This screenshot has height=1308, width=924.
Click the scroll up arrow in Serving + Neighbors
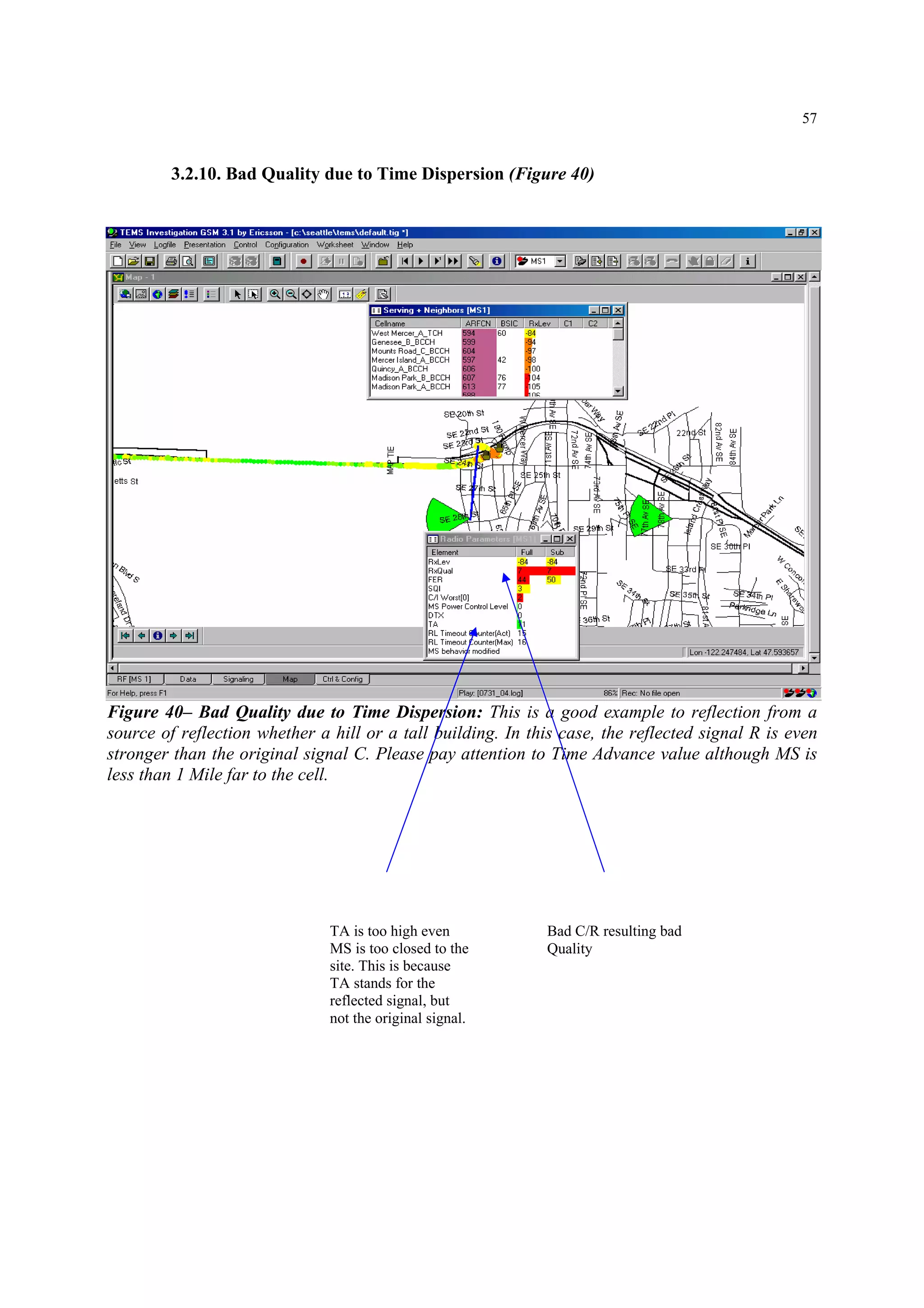pos(618,323)
